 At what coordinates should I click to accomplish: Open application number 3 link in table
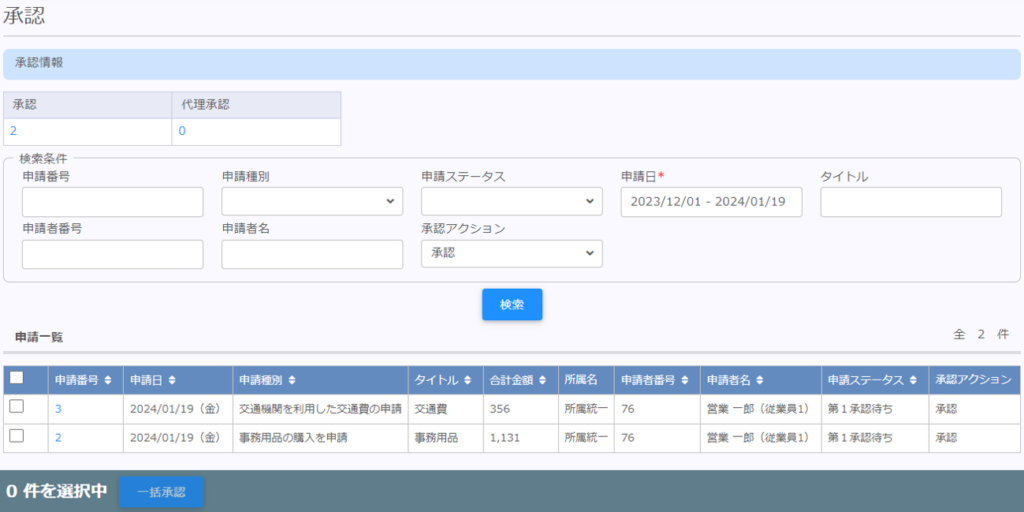(x=58, y=408)
